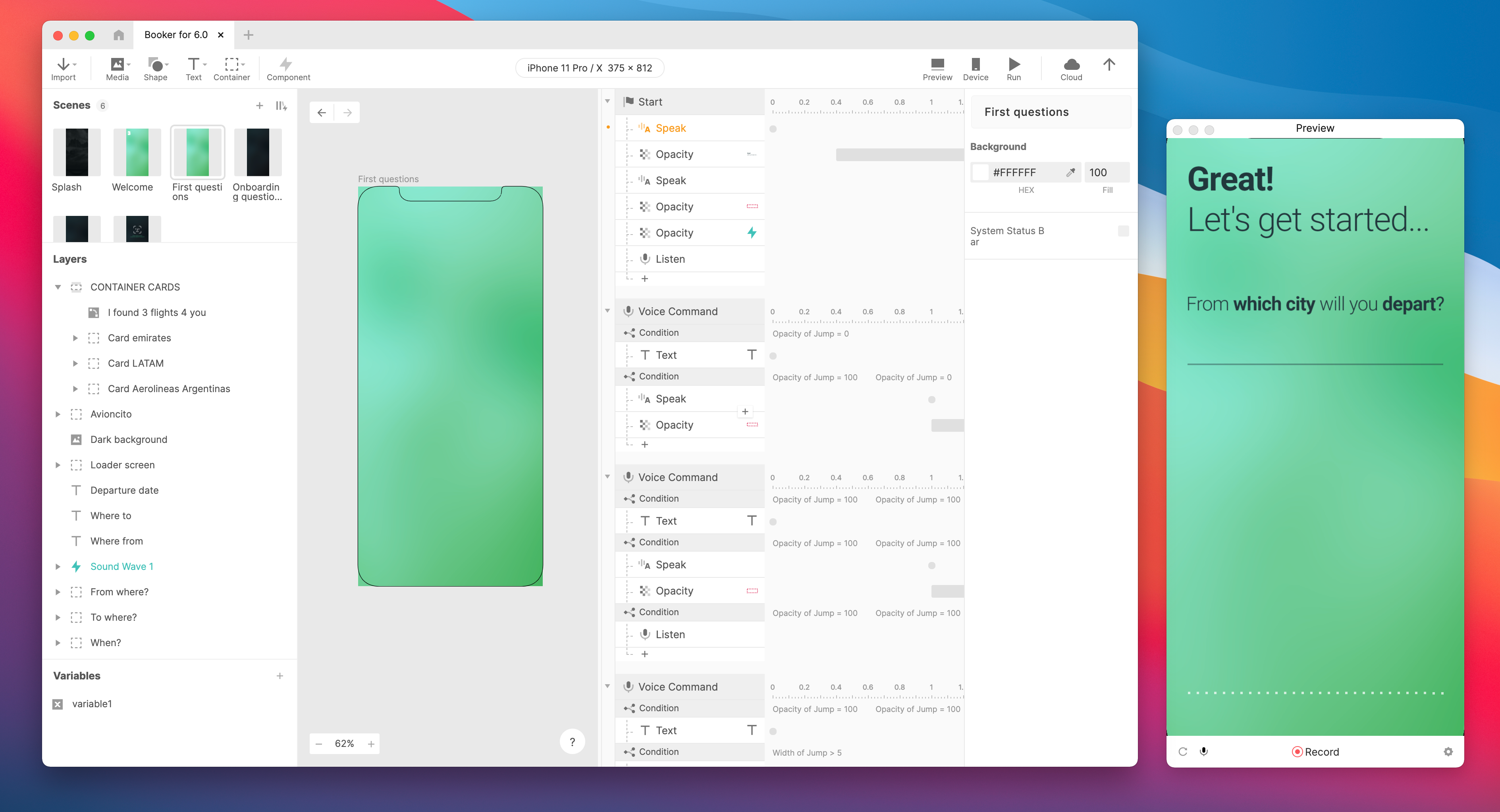The image size is (1500, 812).
Task: Collapse the Start trigger section
Action: 607,102
